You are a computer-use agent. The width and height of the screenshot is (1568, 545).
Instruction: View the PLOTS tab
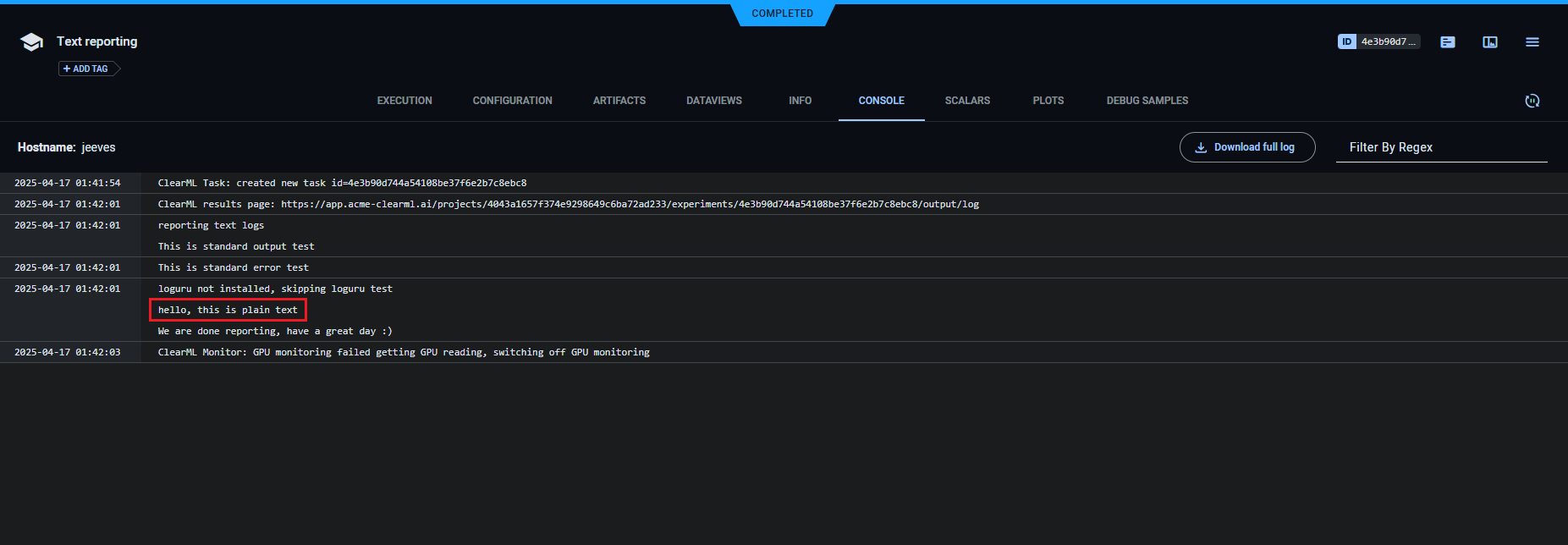[x=1048, y=101]
